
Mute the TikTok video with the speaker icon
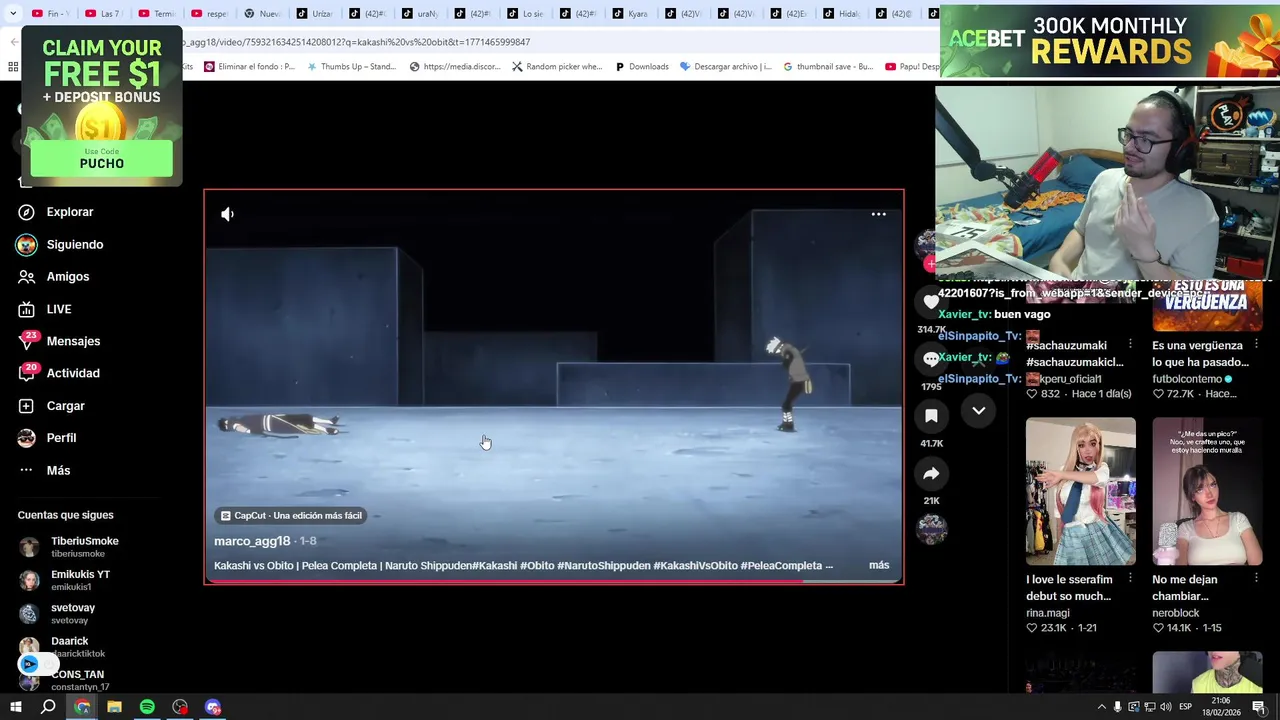click(x=227, y=214)
